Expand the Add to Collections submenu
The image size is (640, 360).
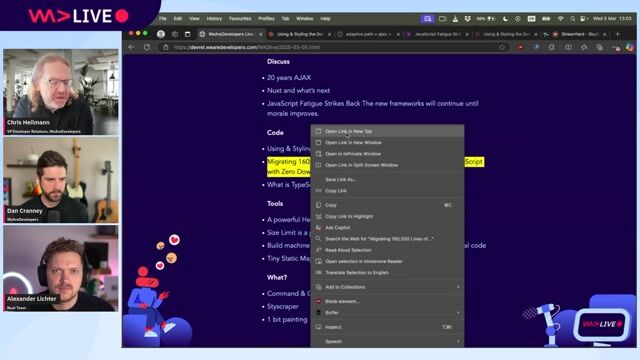coord(387,287)
